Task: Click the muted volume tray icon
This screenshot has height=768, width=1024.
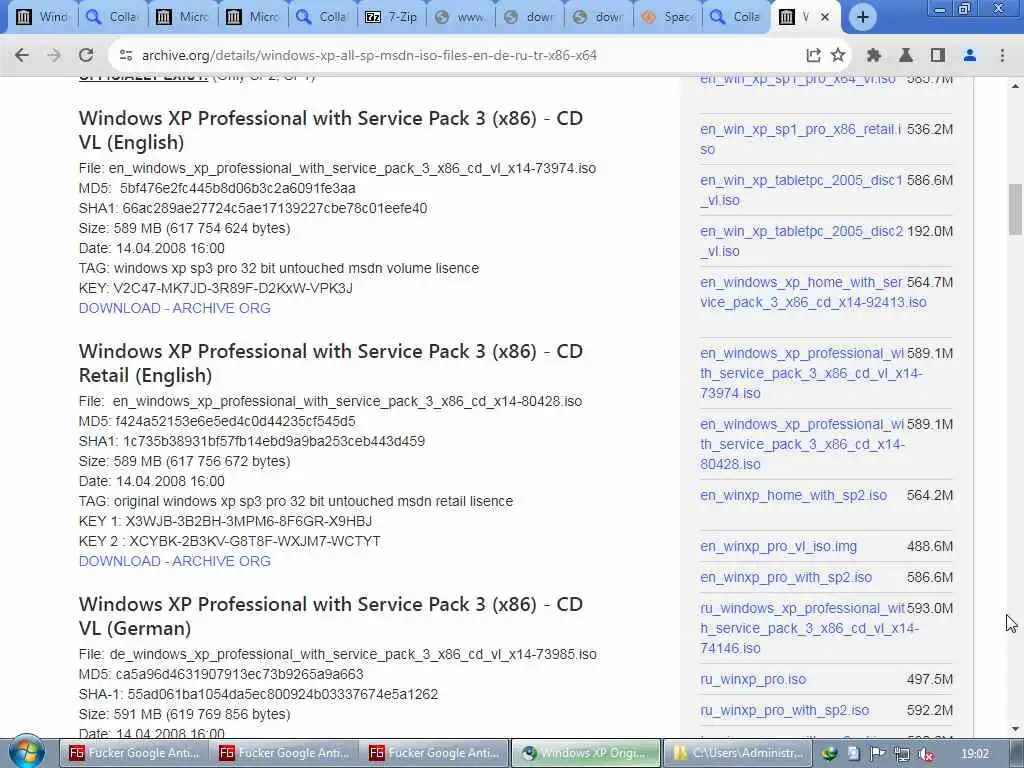Action: point(925,754)
